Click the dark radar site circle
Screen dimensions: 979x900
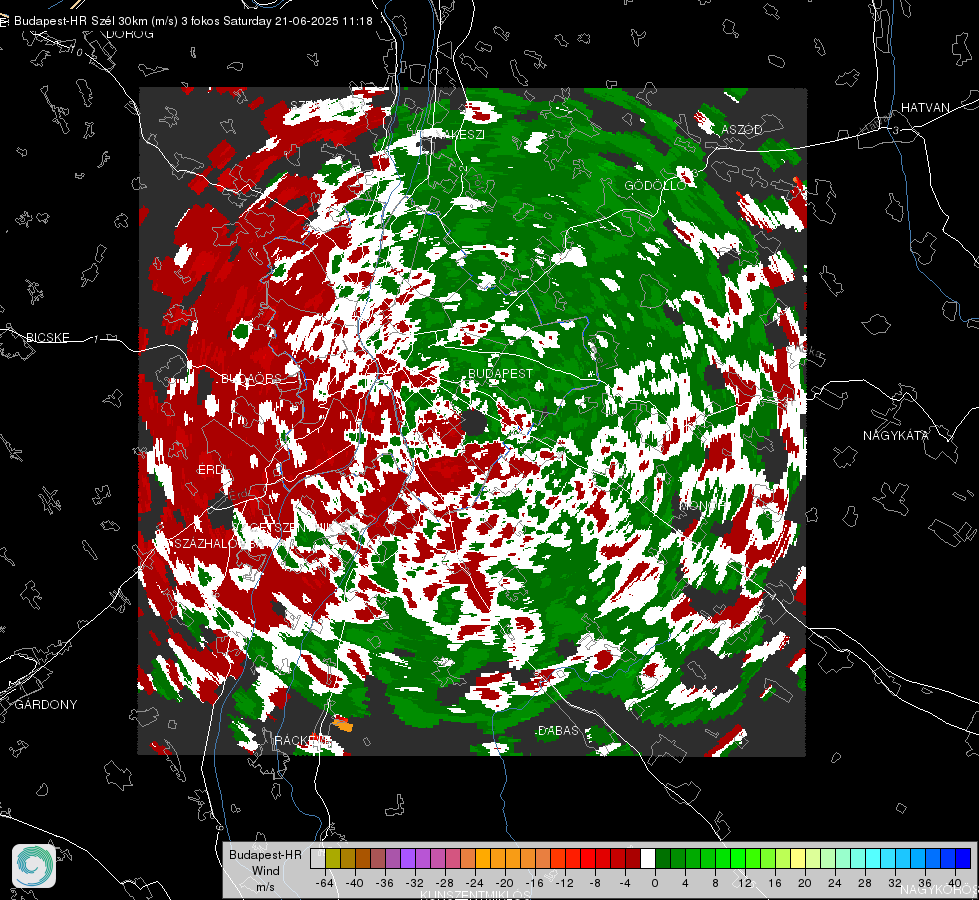[x=475, y=423]
